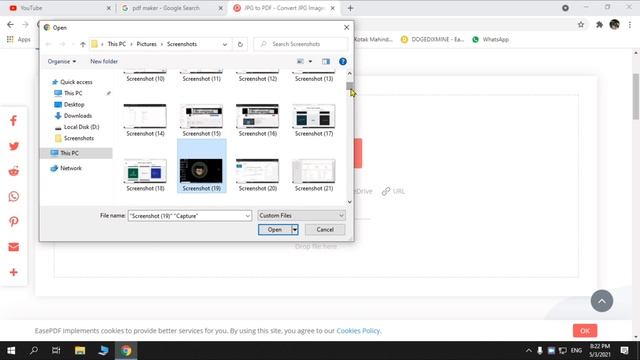Open Task View on taskbar
640x360 pixels.
[x=56, y=350]
